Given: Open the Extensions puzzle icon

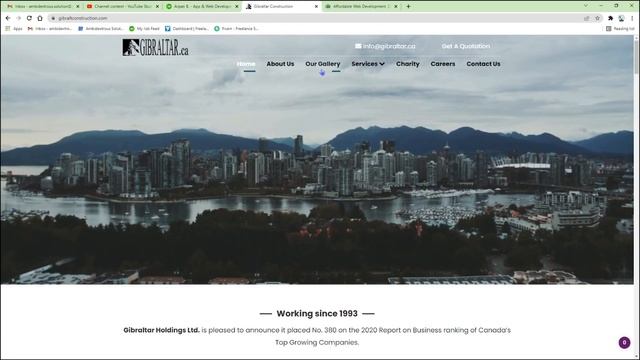Looking at the screenshot, I should pyautogui.click(x=611, y=18).
